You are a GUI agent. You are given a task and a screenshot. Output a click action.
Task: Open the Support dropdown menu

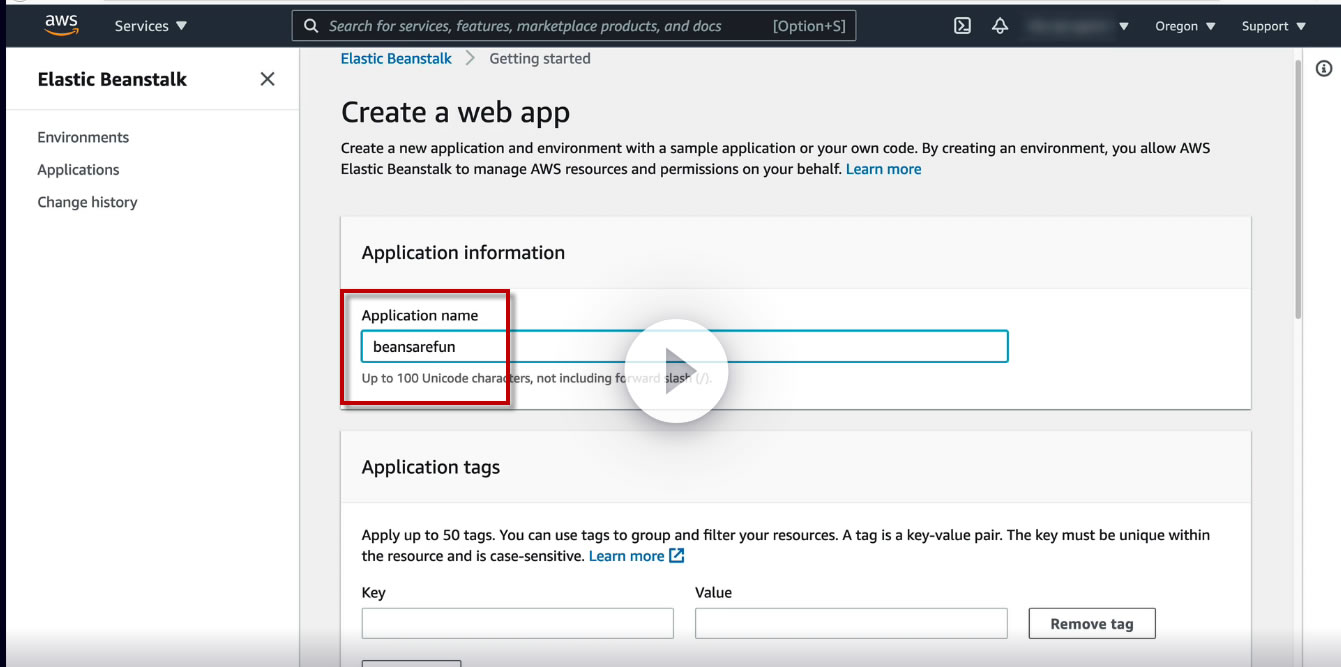coord(1273,26)
